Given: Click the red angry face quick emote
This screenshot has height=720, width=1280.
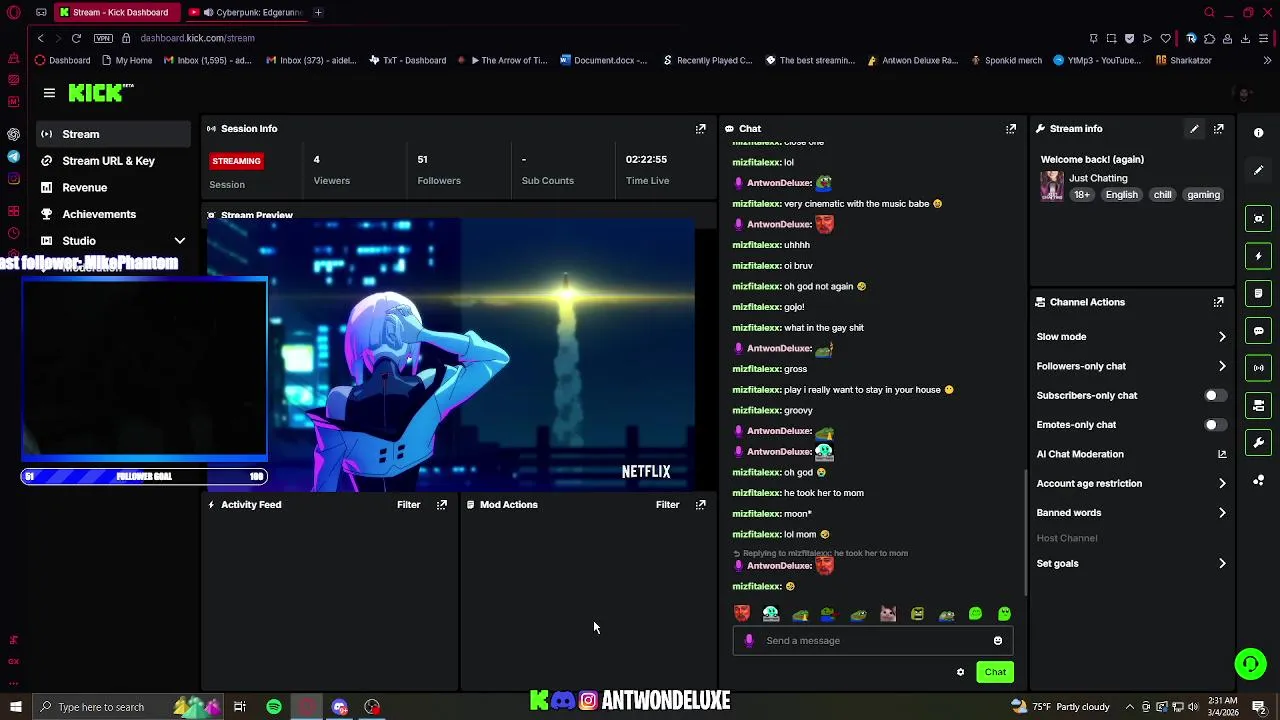Looking at the screenshot, I should coord(742,614).
